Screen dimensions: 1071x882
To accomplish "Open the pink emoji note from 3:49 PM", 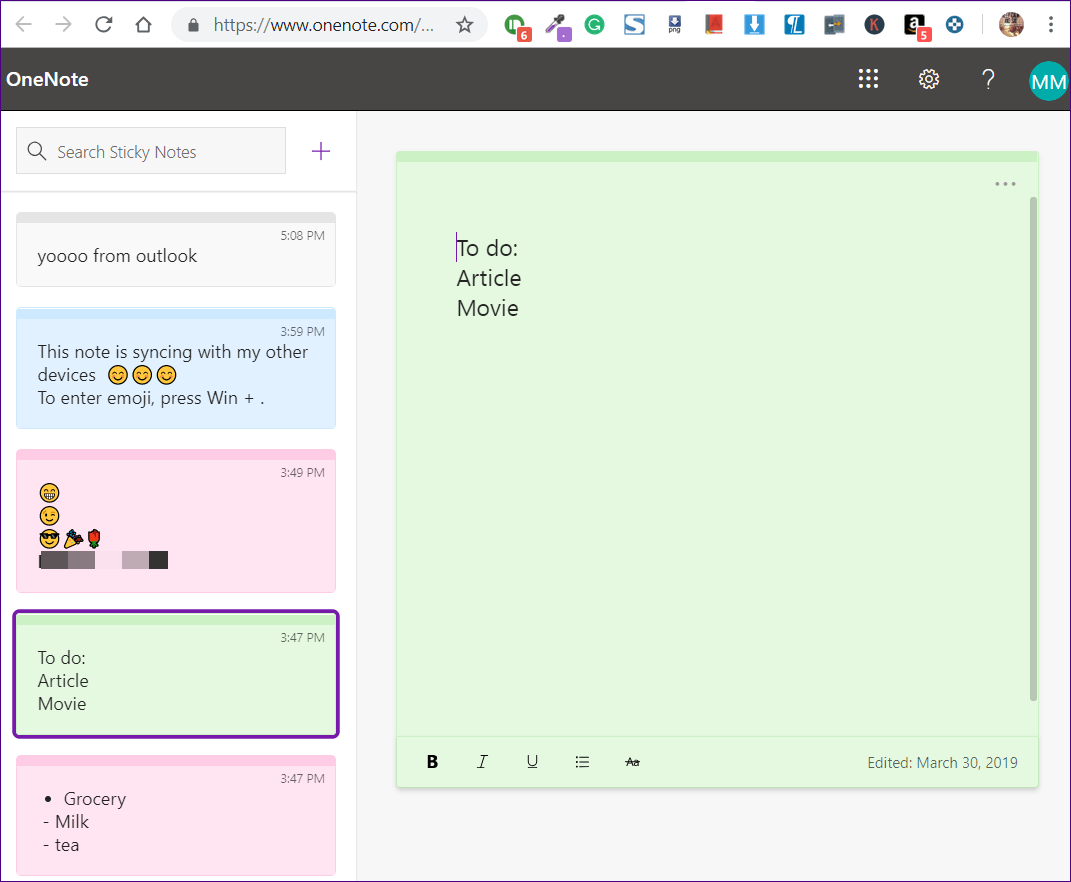I will pos(176,521).
